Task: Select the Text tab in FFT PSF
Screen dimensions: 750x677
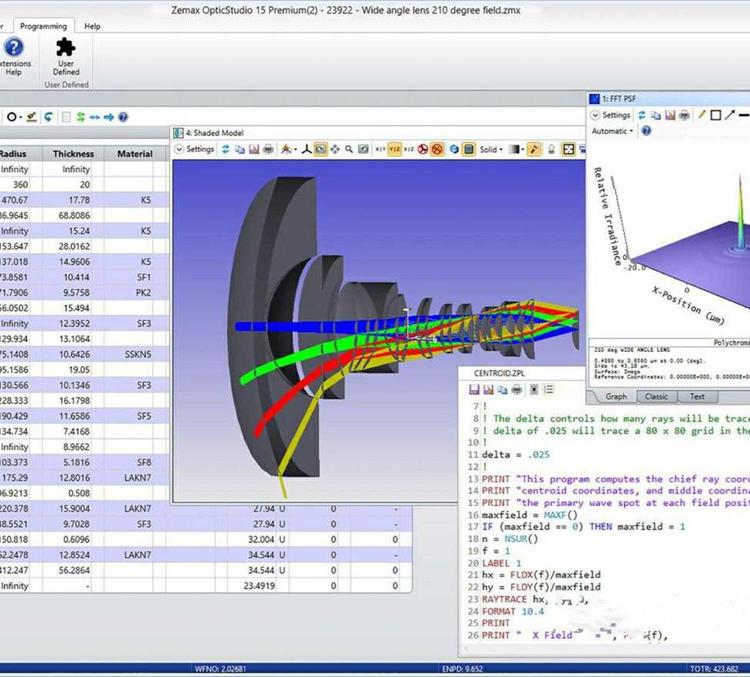Action: 697,396
